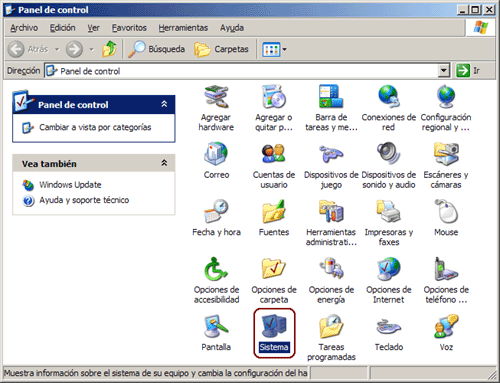
Task: Open the Atrás history dropdown arrow
Action: pos(57,49)
